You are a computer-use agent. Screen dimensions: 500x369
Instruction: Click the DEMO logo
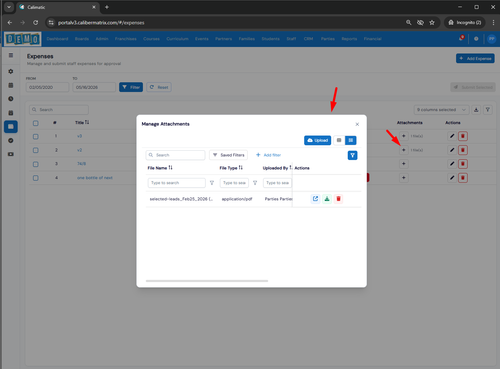(x=23, y=39)
